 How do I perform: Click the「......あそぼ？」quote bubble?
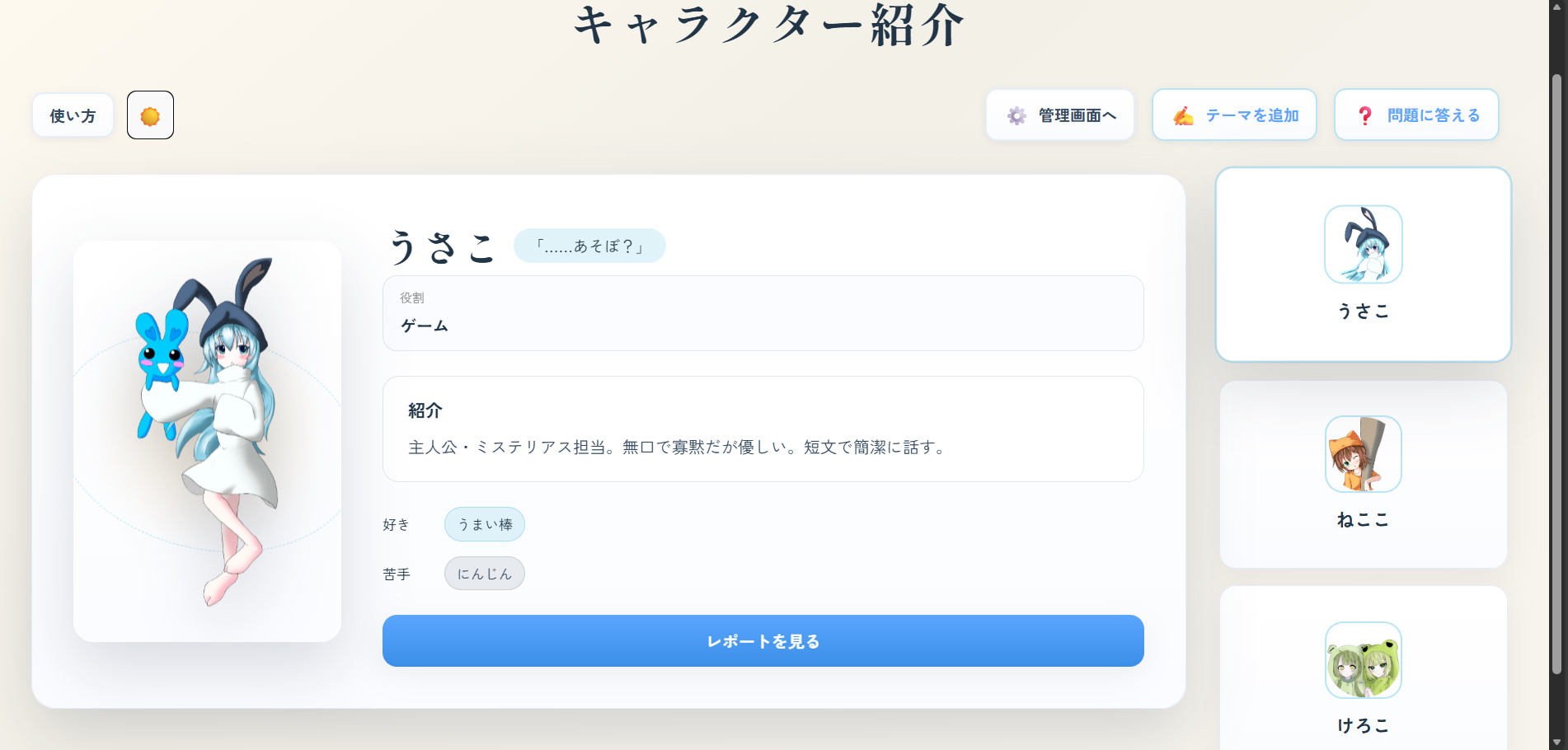coord(589,246)
